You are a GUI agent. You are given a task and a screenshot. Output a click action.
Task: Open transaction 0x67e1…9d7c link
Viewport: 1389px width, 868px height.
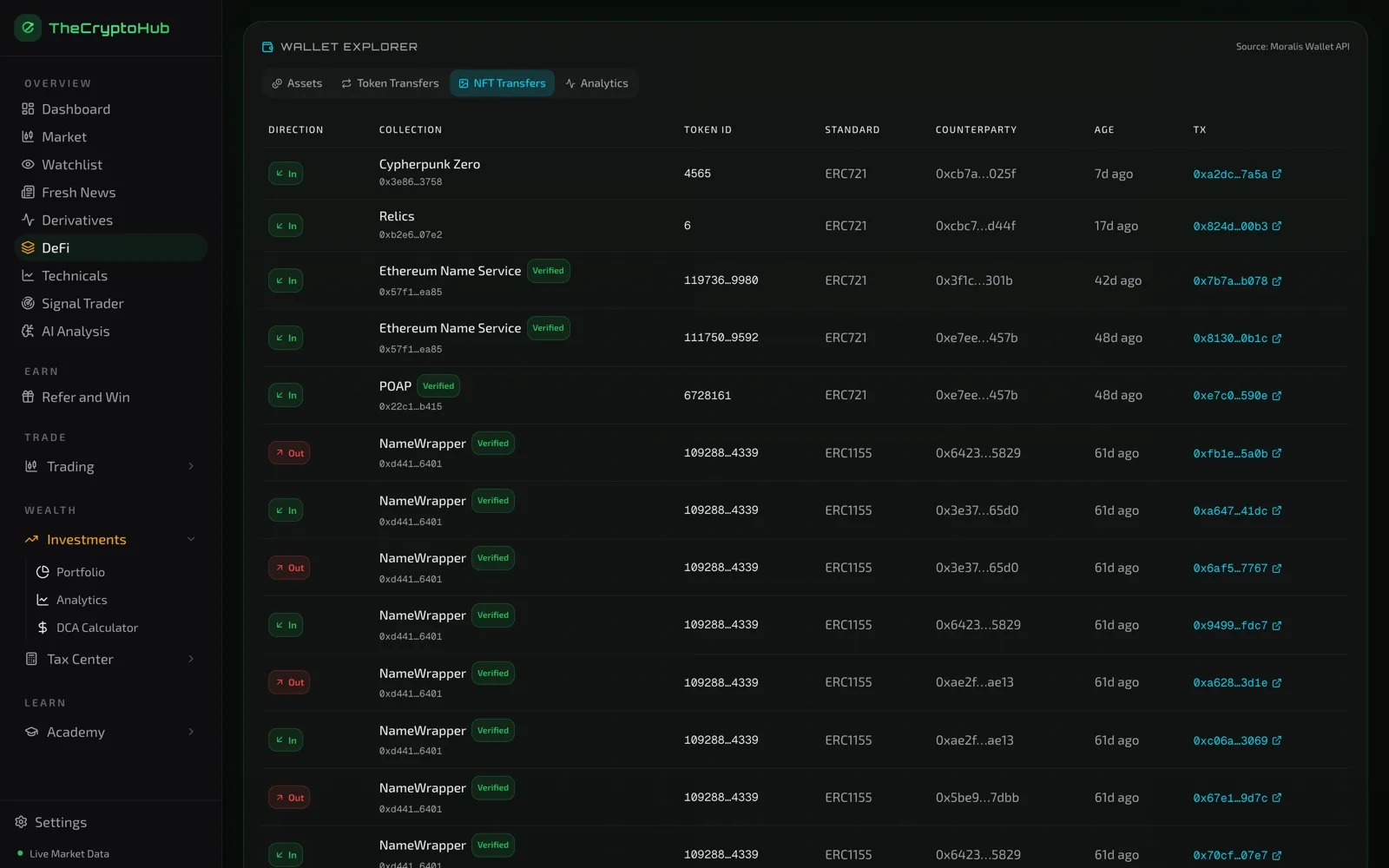pos(1236,798)
